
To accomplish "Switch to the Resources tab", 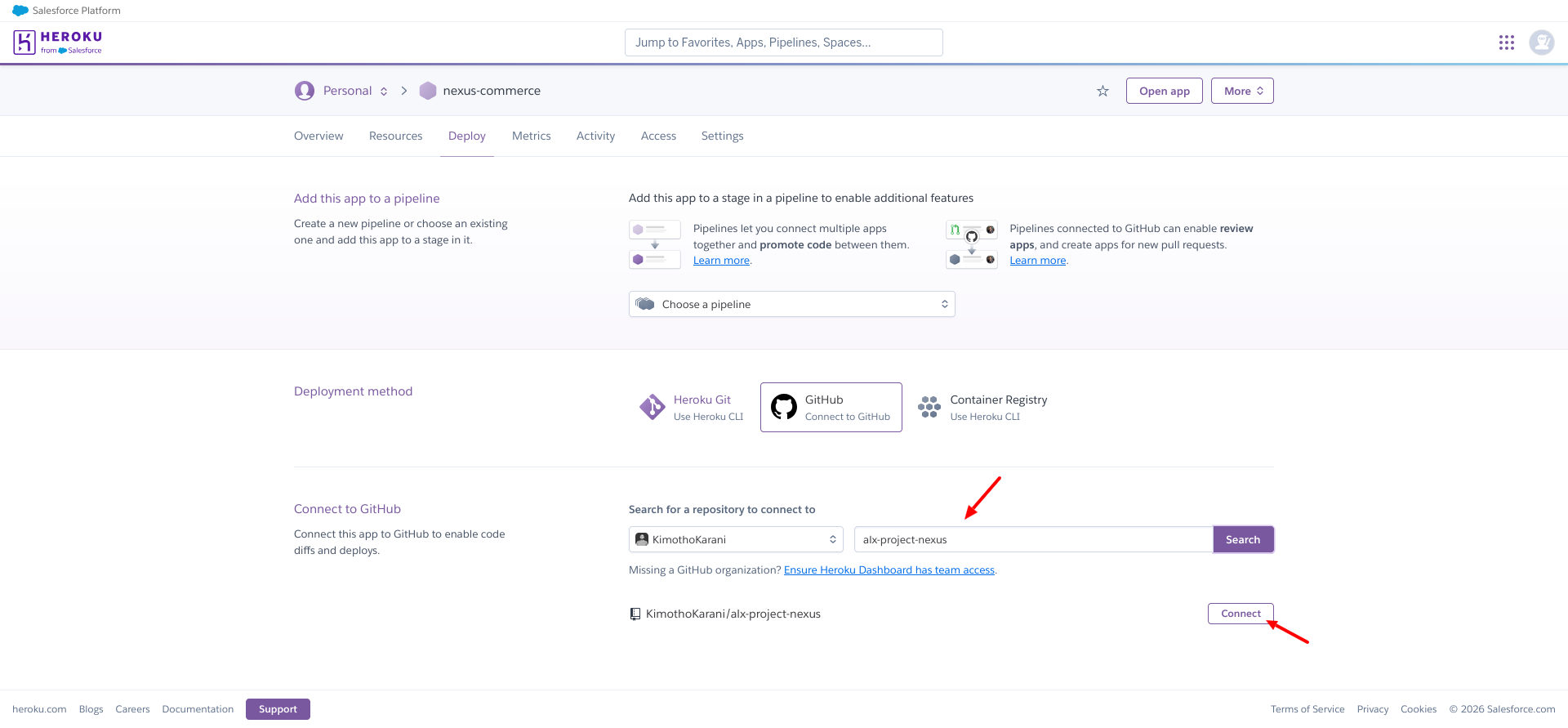I will (x=396, y=136).
